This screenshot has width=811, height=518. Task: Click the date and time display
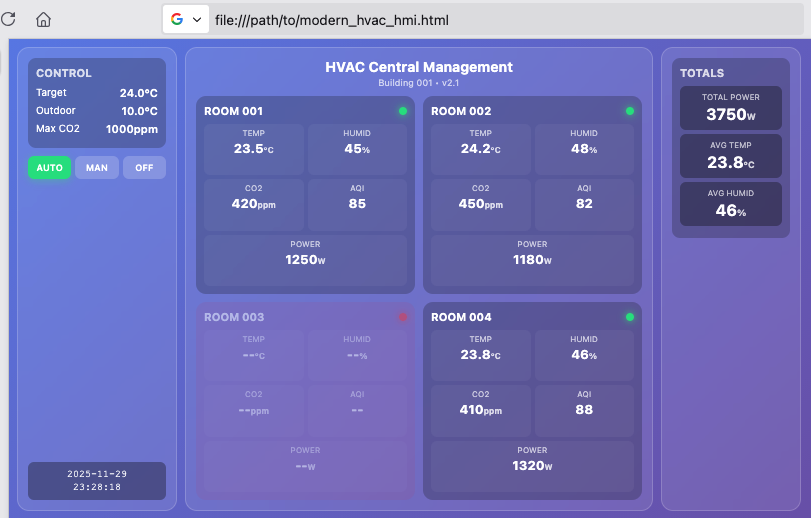(97, 481)
